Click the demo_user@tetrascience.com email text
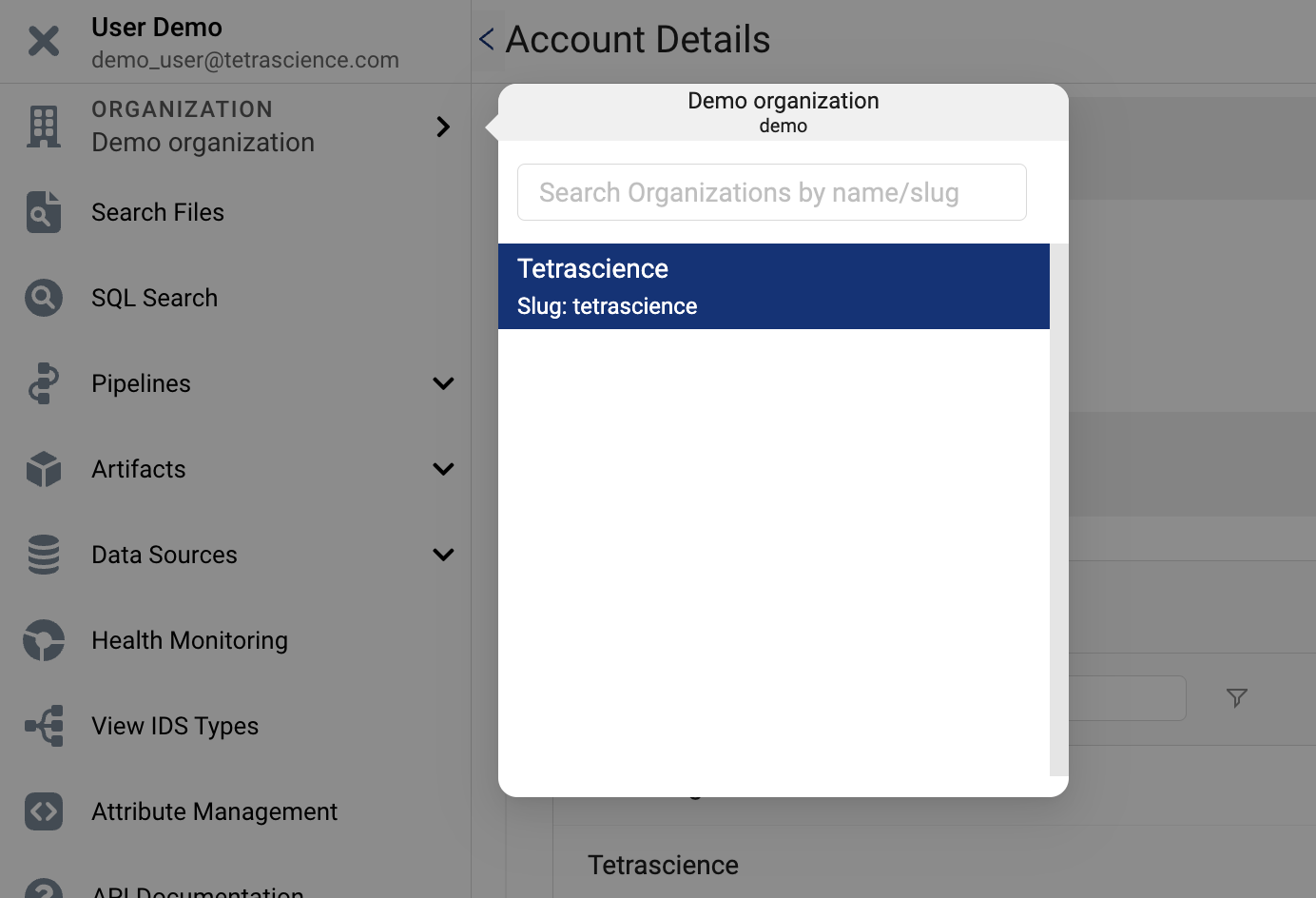 pos(245,60)
